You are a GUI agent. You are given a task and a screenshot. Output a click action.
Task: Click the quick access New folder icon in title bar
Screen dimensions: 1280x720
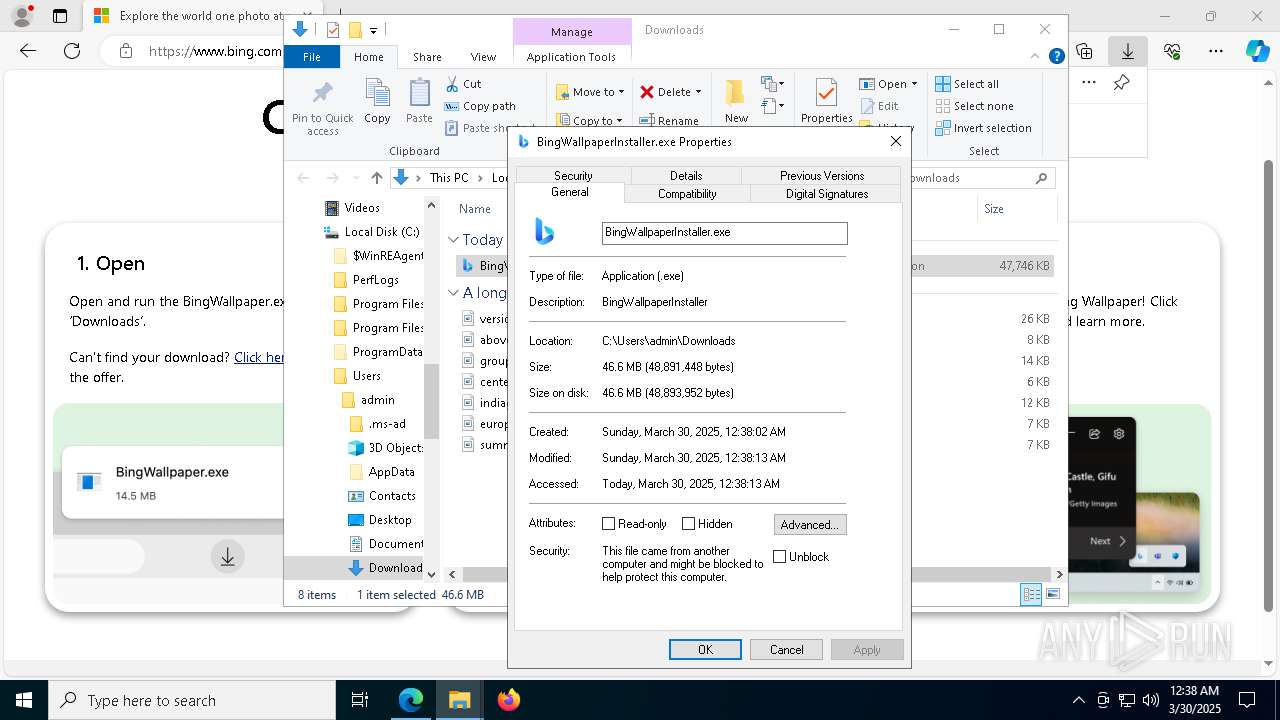coord(354,30)
